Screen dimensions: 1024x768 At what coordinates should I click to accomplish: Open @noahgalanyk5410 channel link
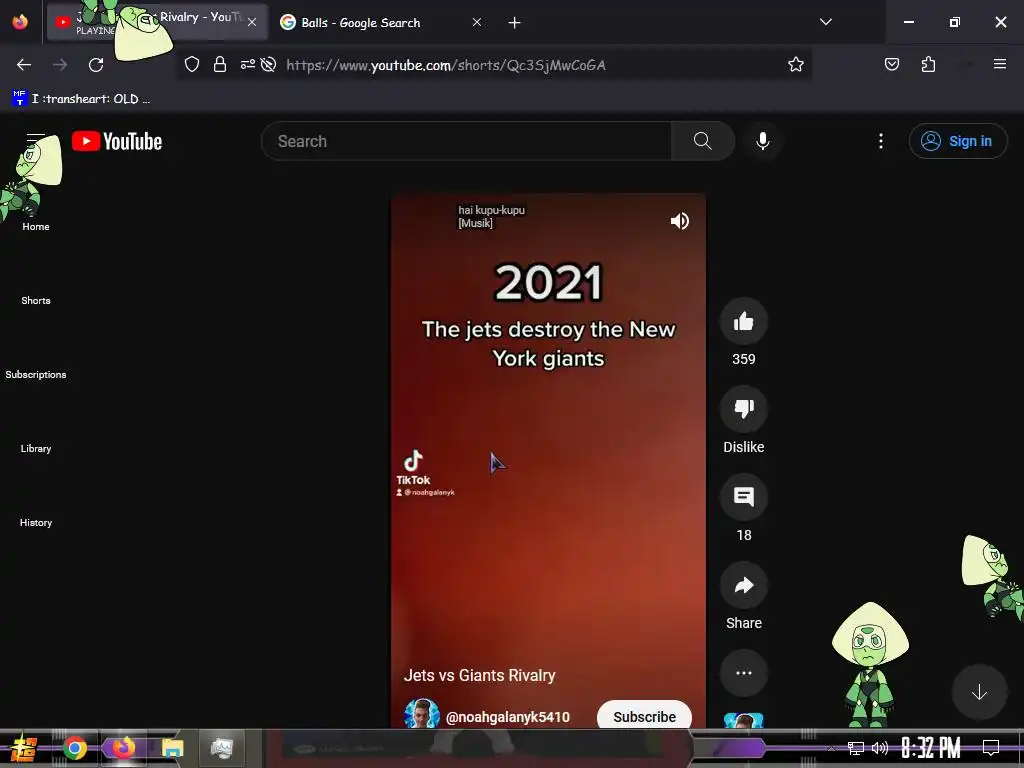[507, 717]
